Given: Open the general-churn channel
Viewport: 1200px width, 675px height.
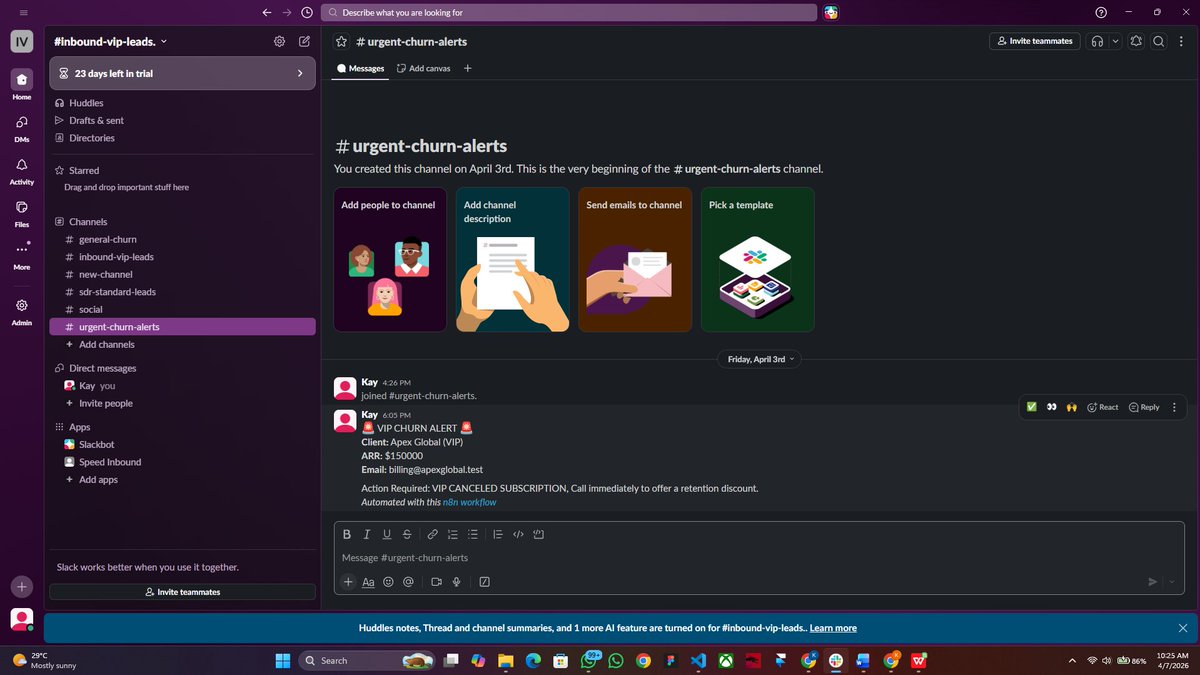Looking at the screenshot, I should click(182, 239).
